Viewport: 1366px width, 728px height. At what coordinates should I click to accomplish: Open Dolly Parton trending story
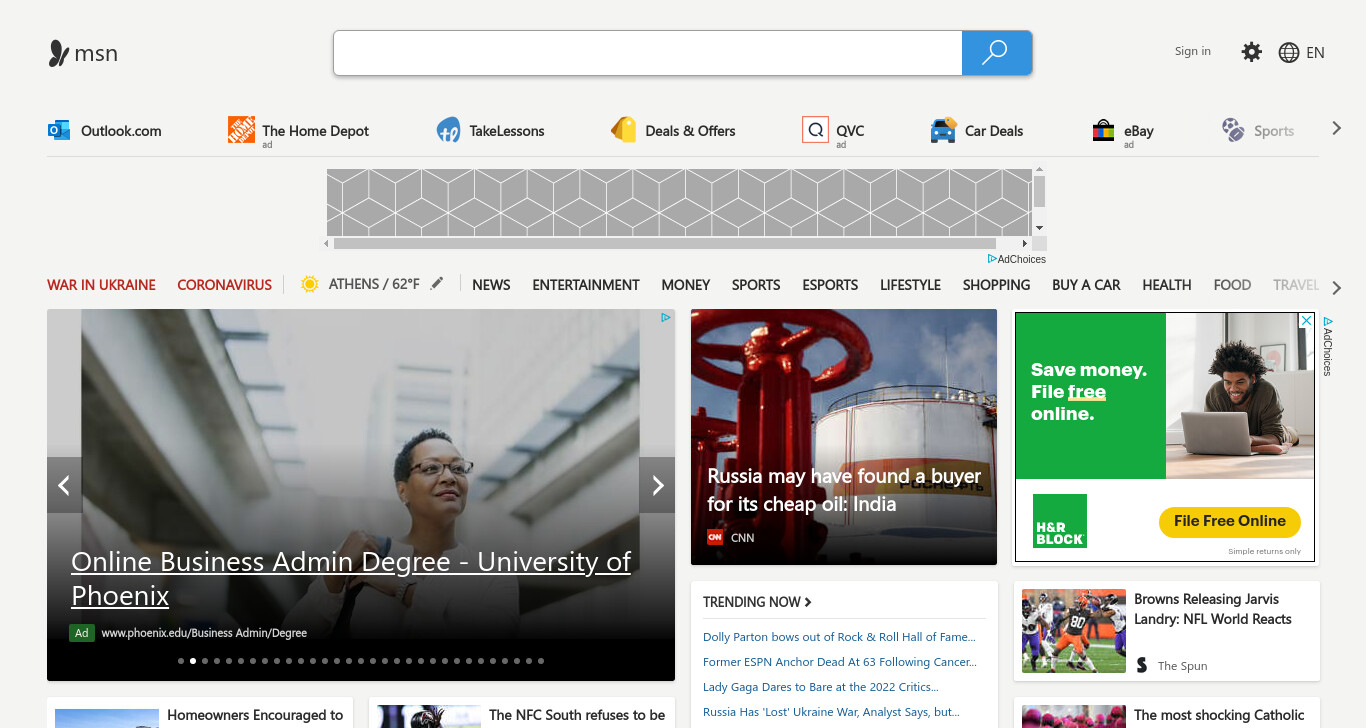click(839, 637)
